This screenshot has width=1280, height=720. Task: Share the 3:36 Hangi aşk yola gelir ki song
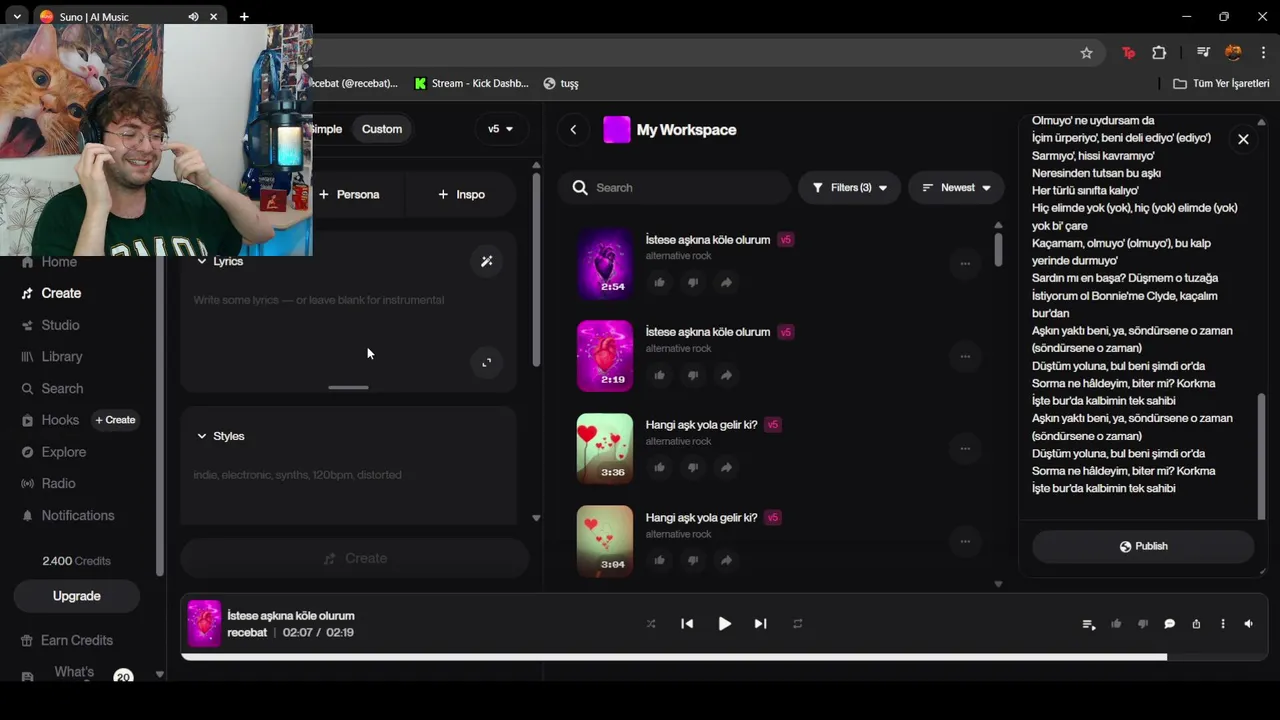[727, 467]
